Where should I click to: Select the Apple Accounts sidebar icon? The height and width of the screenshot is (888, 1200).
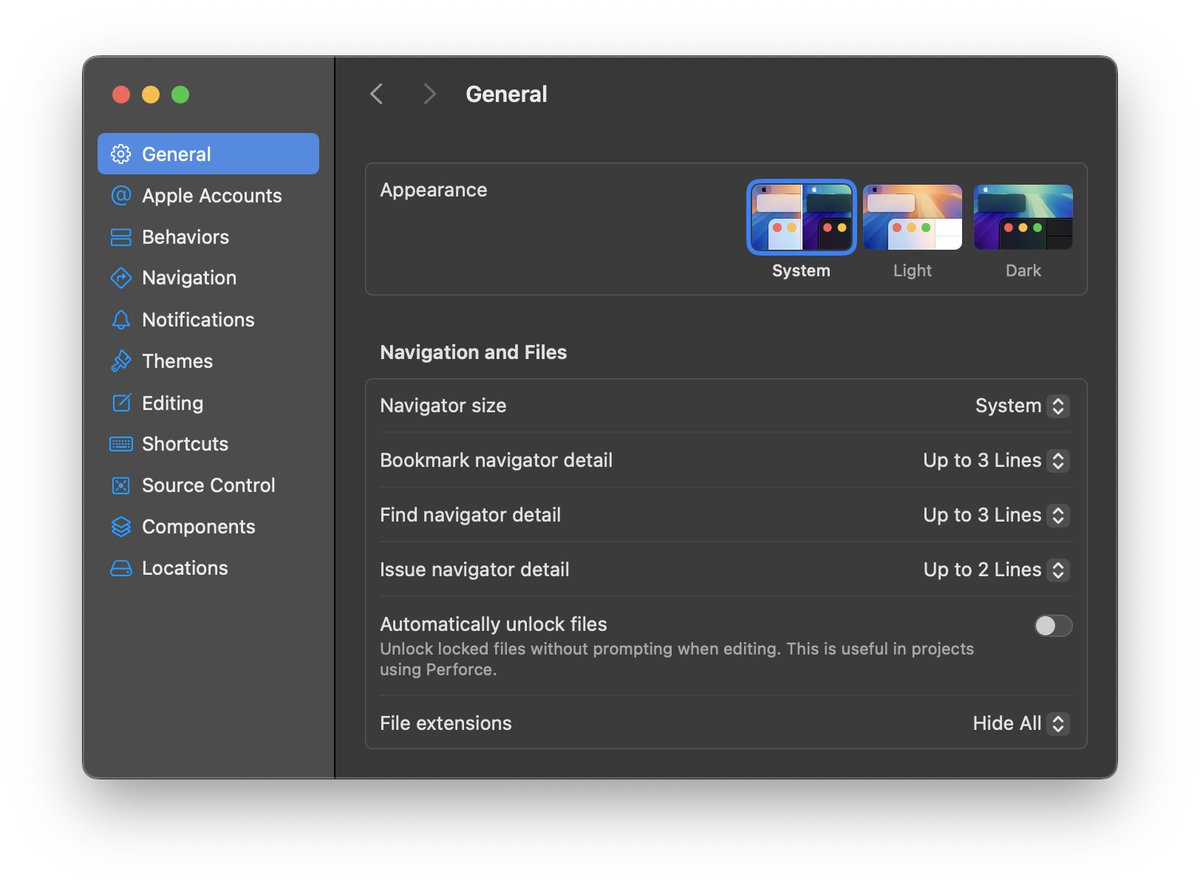point(121,195)
